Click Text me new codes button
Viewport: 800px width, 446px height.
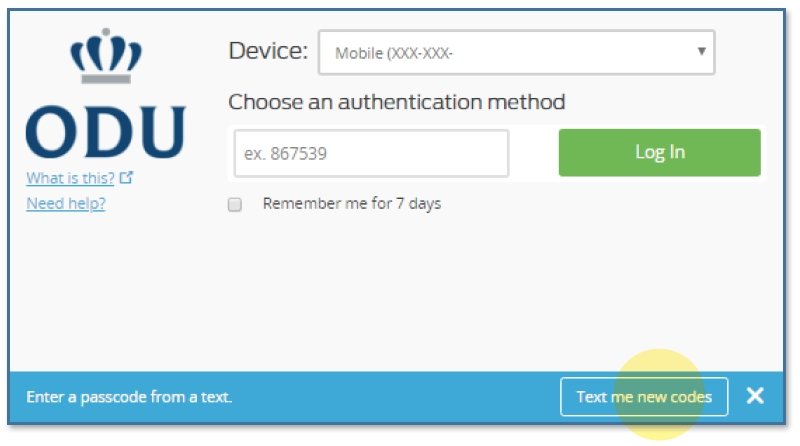coord(644,397)
